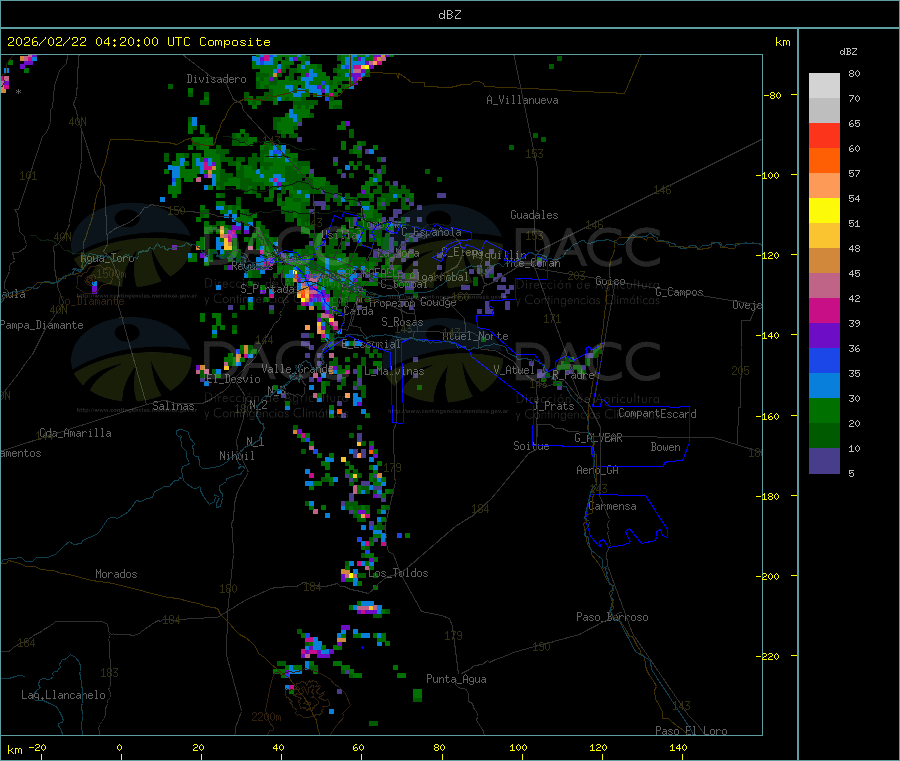Pick the royal blue legend swatch
The image size is (900, 761).
(824, 360)
